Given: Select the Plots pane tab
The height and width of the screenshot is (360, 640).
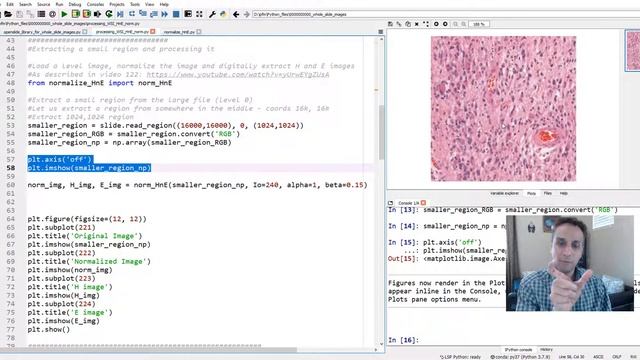Looking at the screenshot, I should [531, 193].
